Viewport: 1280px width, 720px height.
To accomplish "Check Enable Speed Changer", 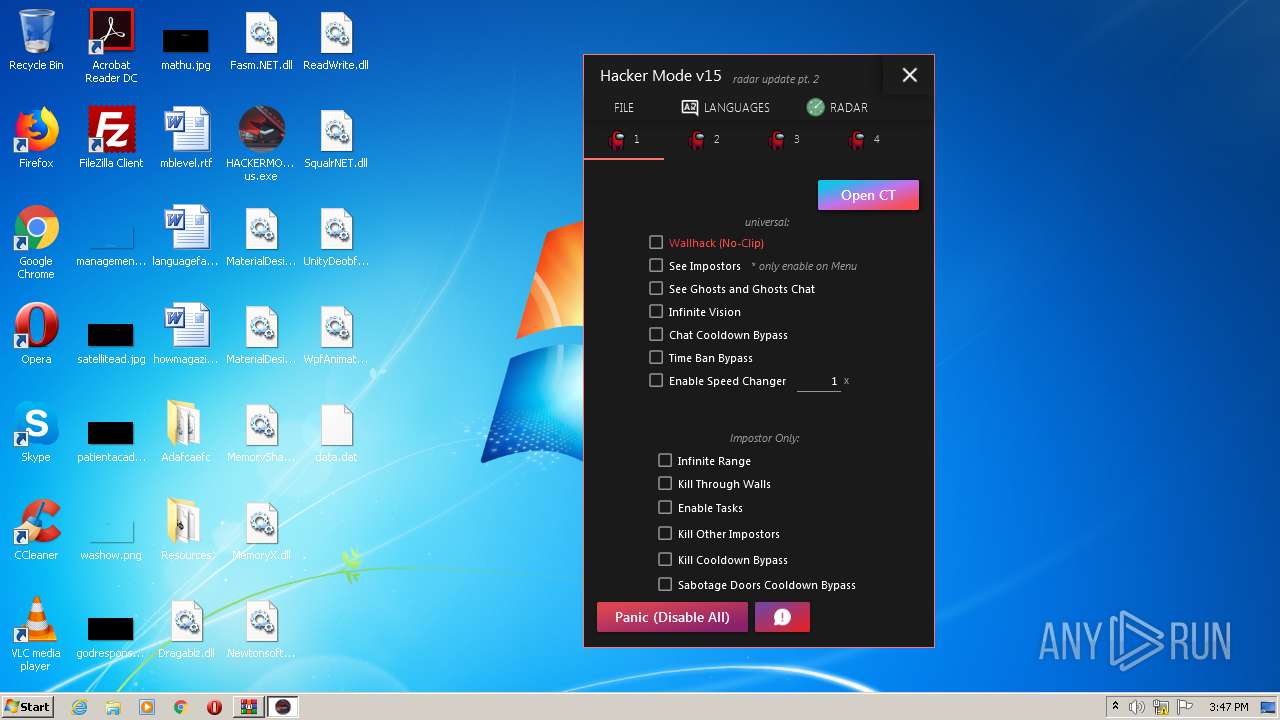I will point(656,380).
